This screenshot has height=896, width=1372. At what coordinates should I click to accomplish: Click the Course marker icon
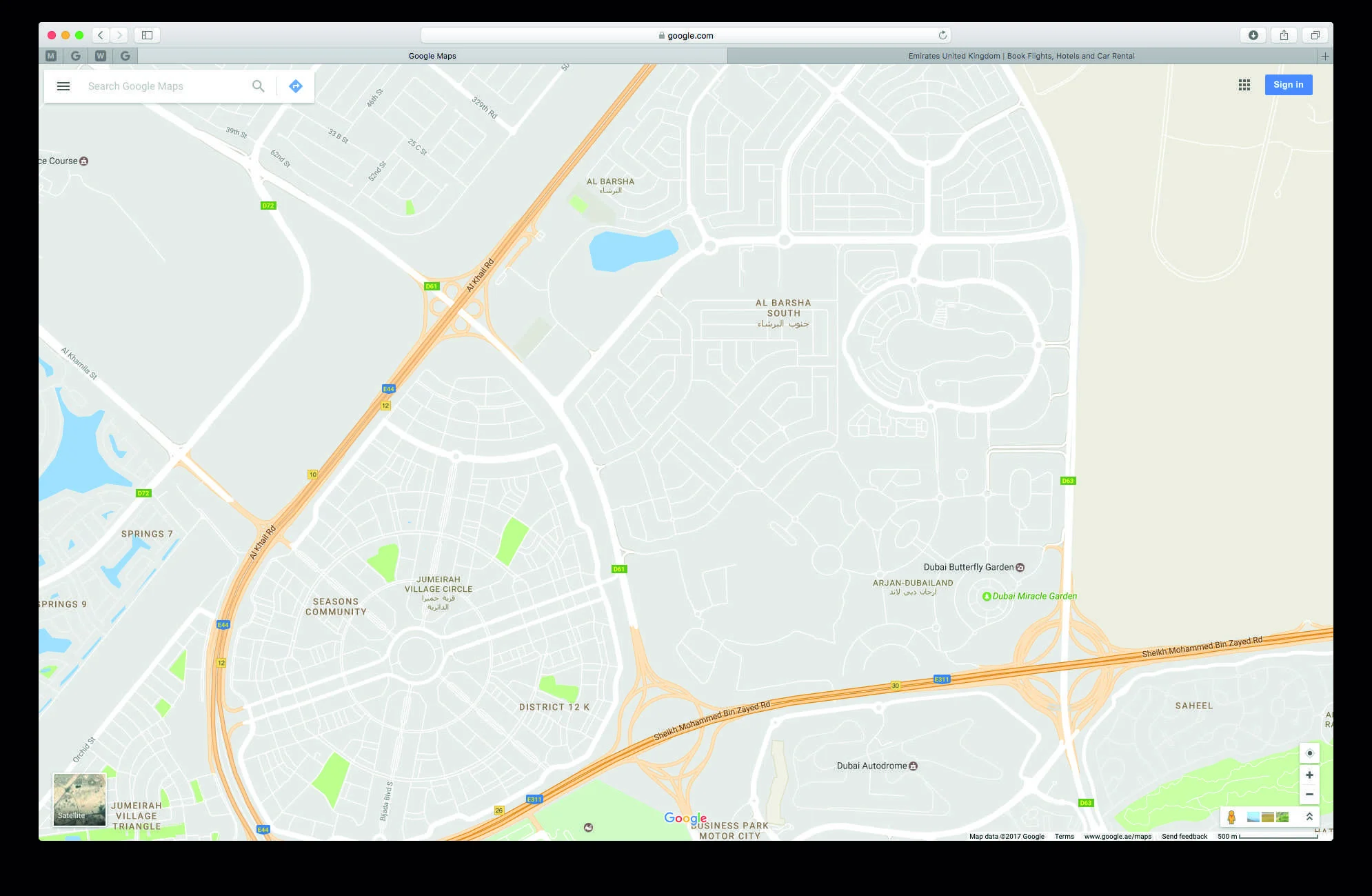tap(84, 161)
